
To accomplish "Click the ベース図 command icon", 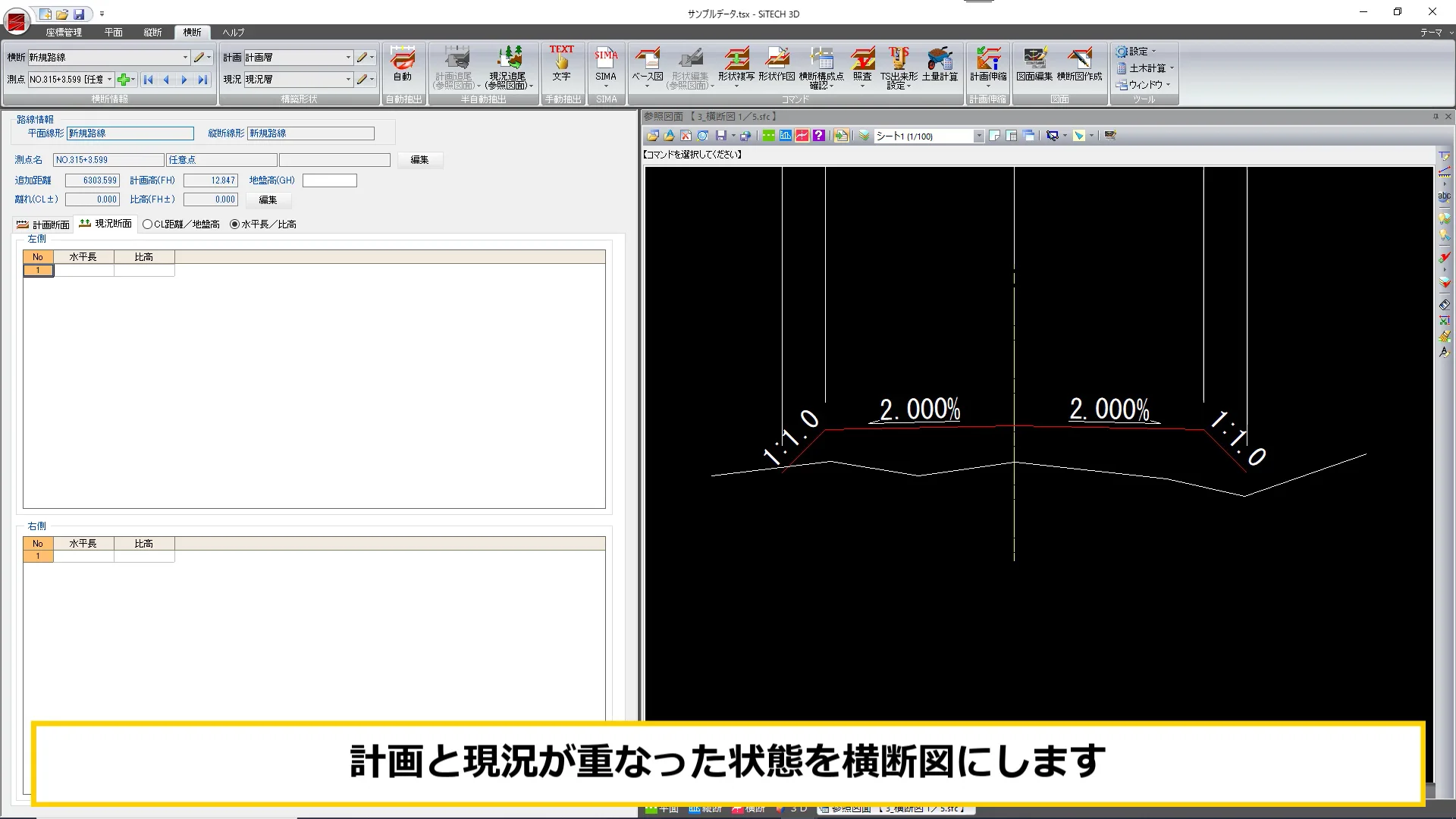I will point(648,67).
